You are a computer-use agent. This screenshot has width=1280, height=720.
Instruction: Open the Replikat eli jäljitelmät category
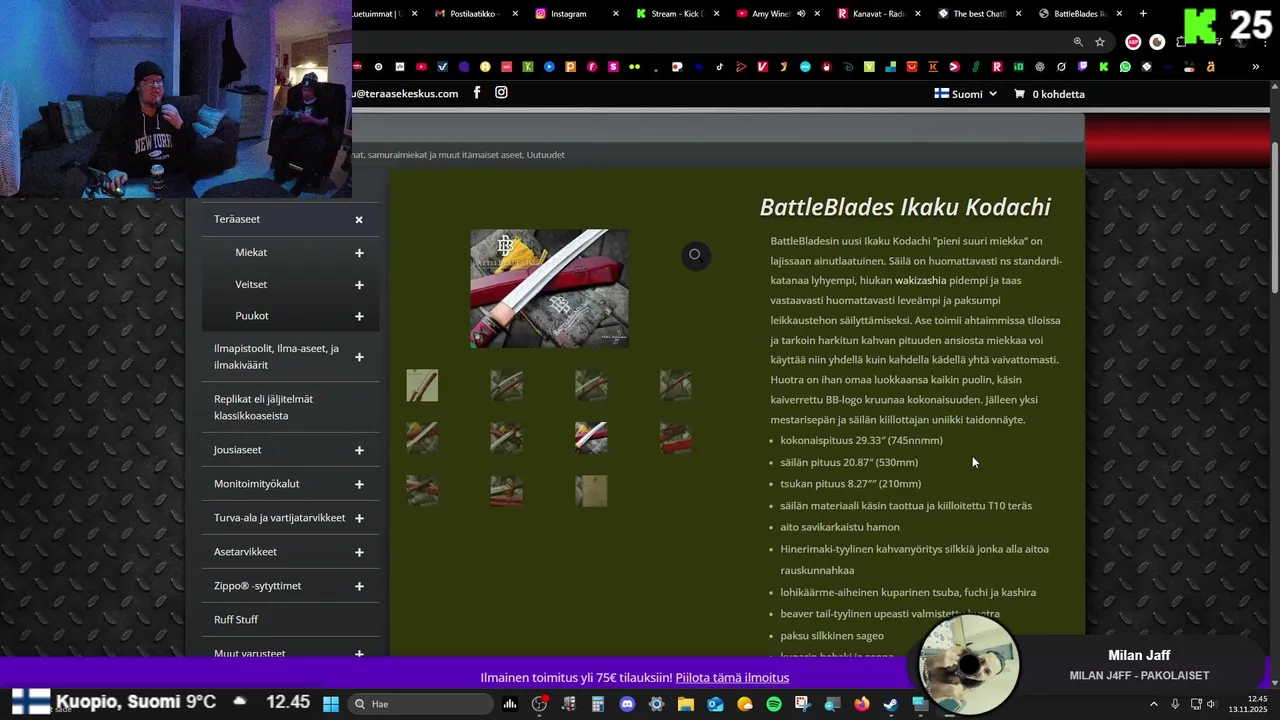[x=263, y=407]
